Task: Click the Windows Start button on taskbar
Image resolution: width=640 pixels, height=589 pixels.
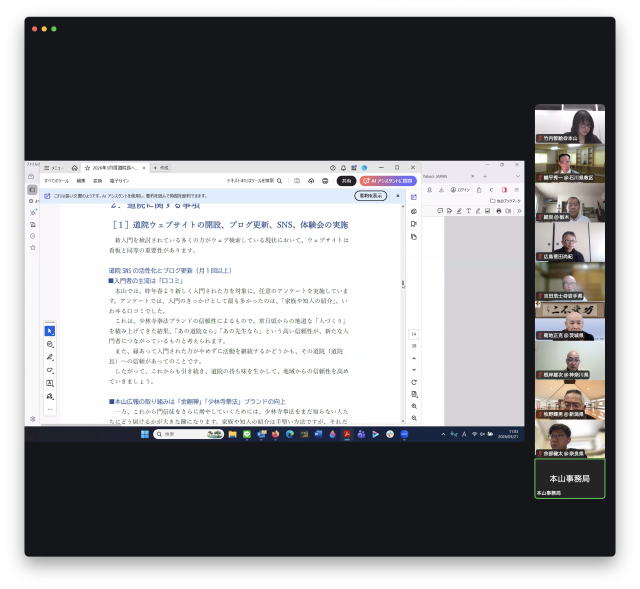Action: pyautogui.click(x=144, y=434)
